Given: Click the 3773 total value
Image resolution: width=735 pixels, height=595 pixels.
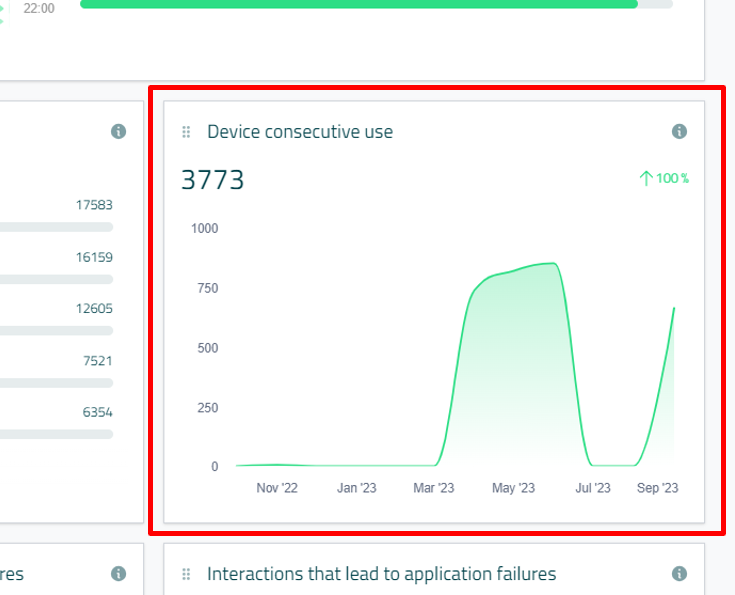Looking at the screenshot, I should 212,180.
